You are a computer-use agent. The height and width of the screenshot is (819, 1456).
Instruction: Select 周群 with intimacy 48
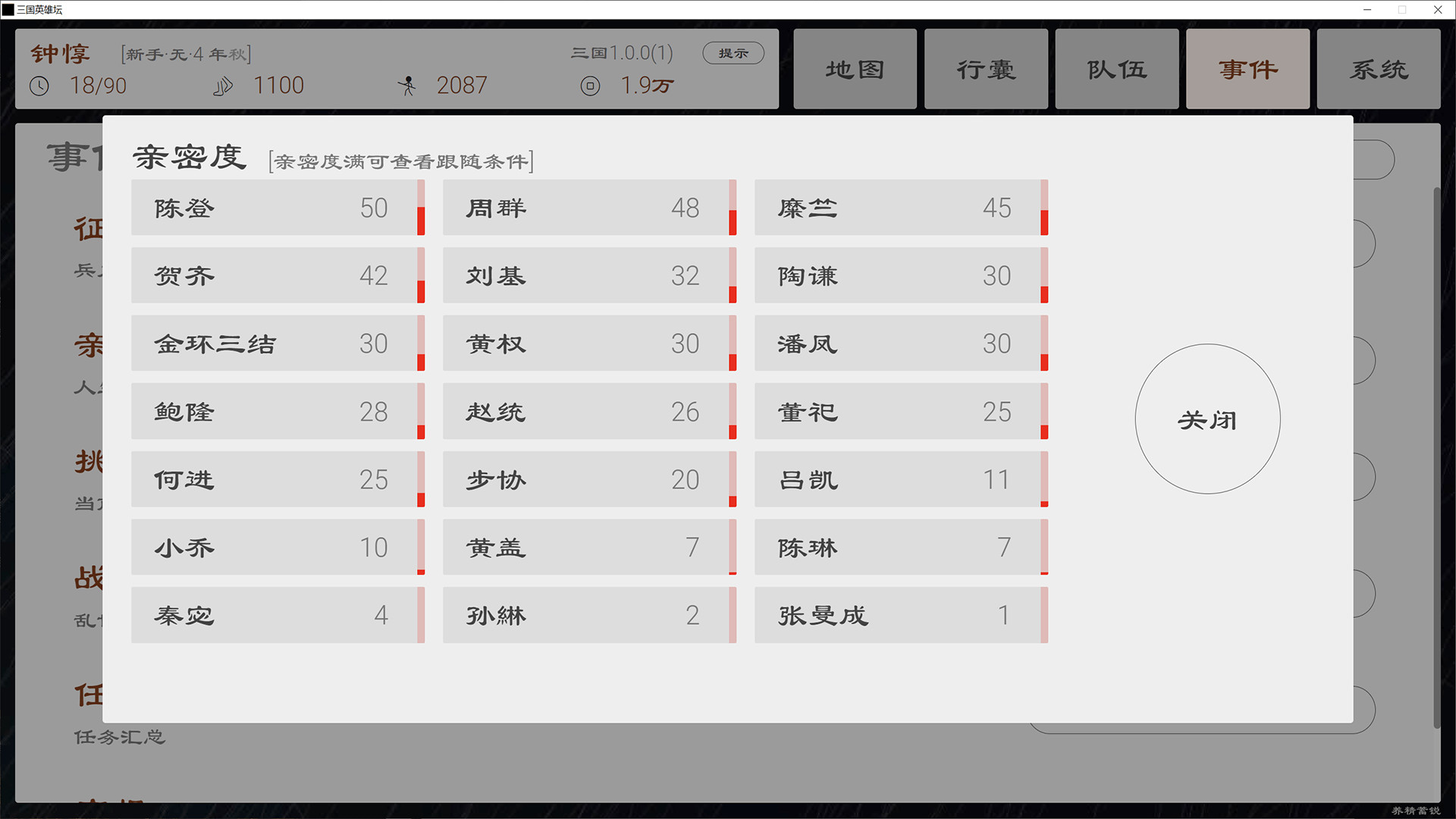[590, 208]
